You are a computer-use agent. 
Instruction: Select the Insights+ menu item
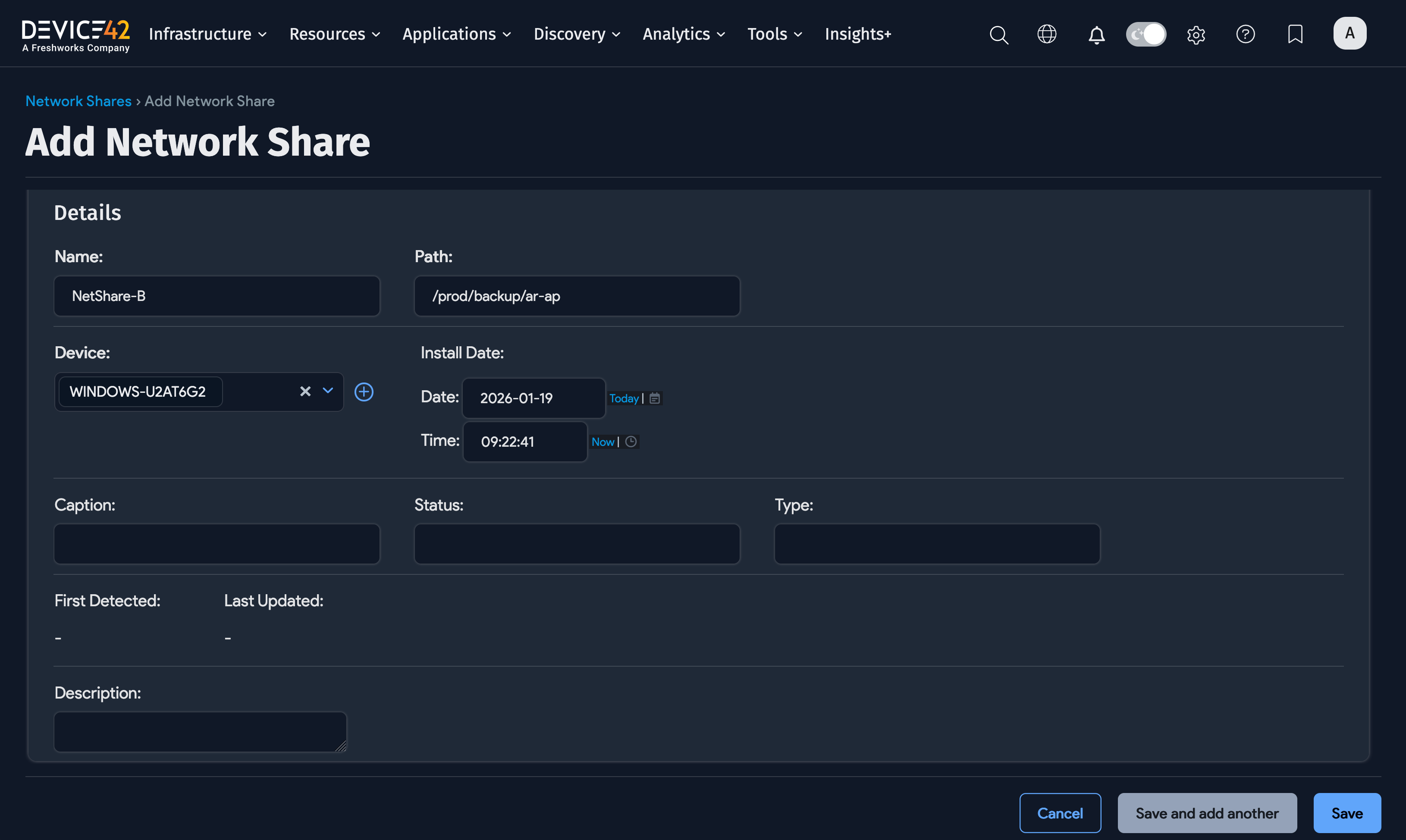(x=858, y=34)
